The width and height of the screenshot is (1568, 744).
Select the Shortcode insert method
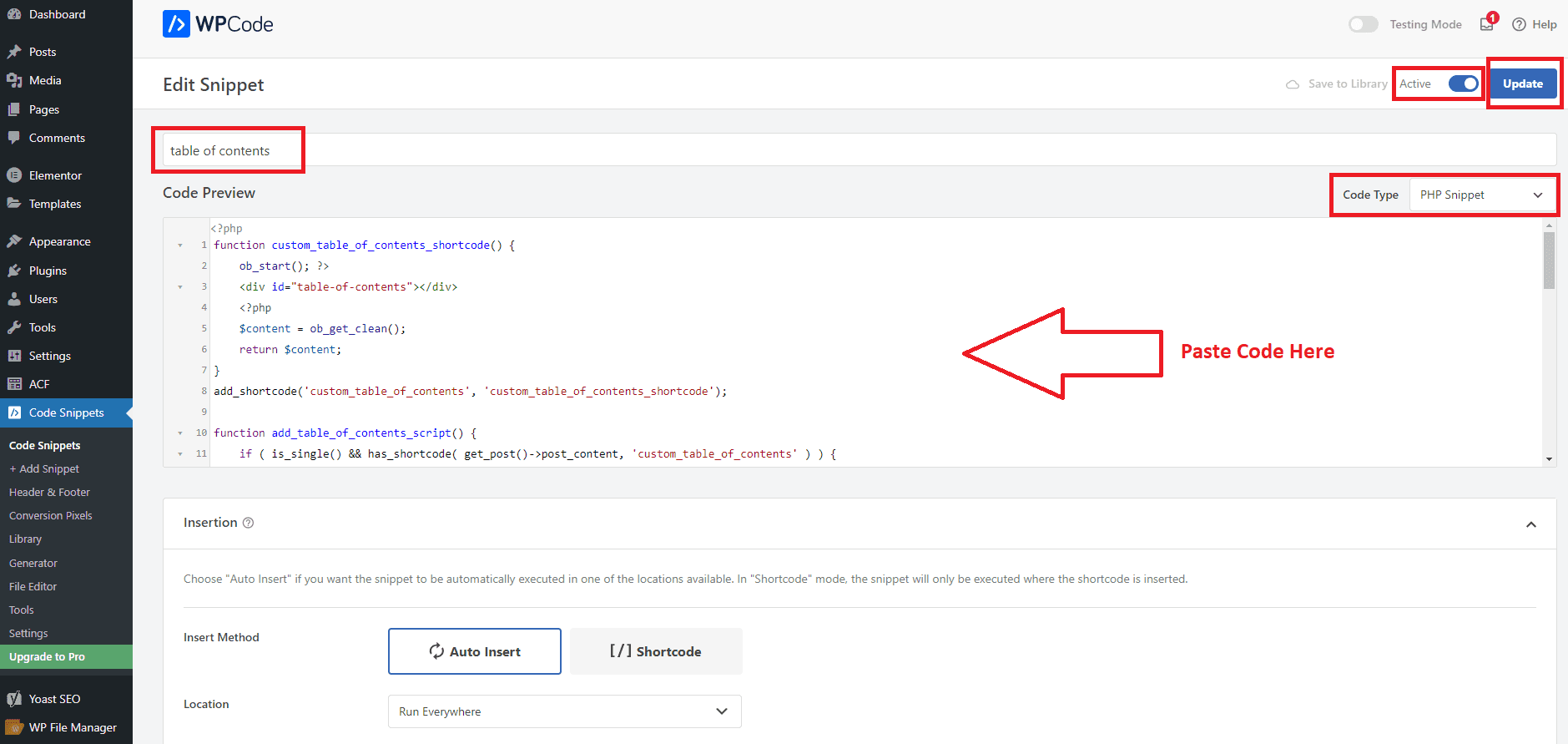click(x=656, y=651)
